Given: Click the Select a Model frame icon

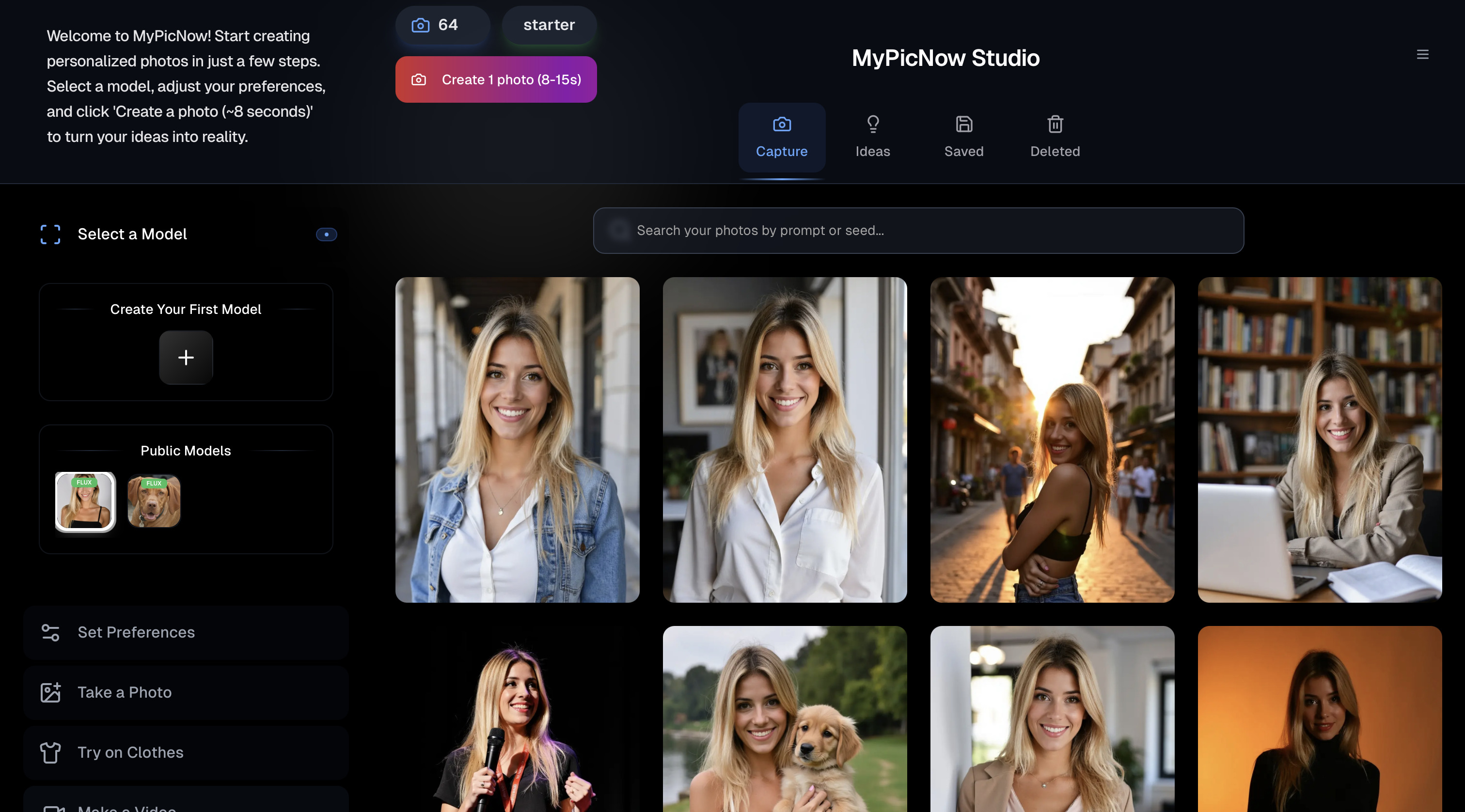Looking at the screenshot, I should pyautogui.click(x=50, y=234).
